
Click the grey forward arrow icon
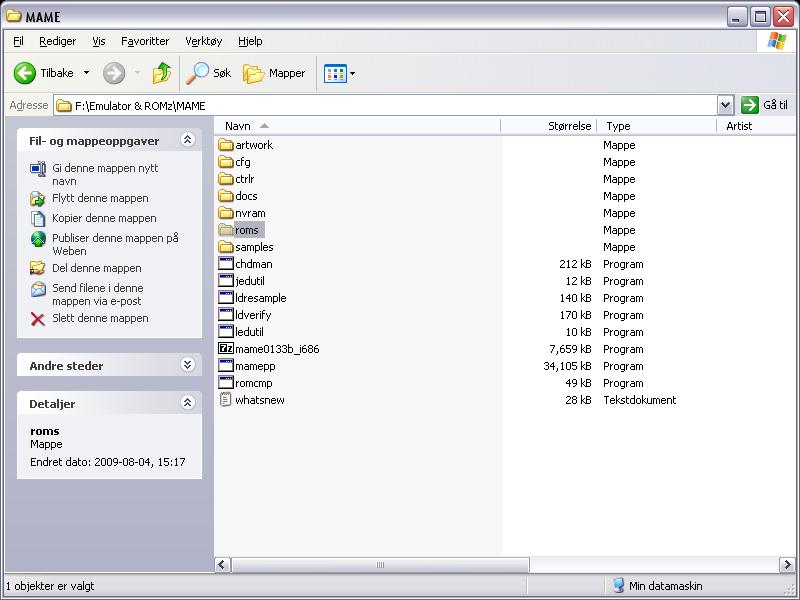114,73
